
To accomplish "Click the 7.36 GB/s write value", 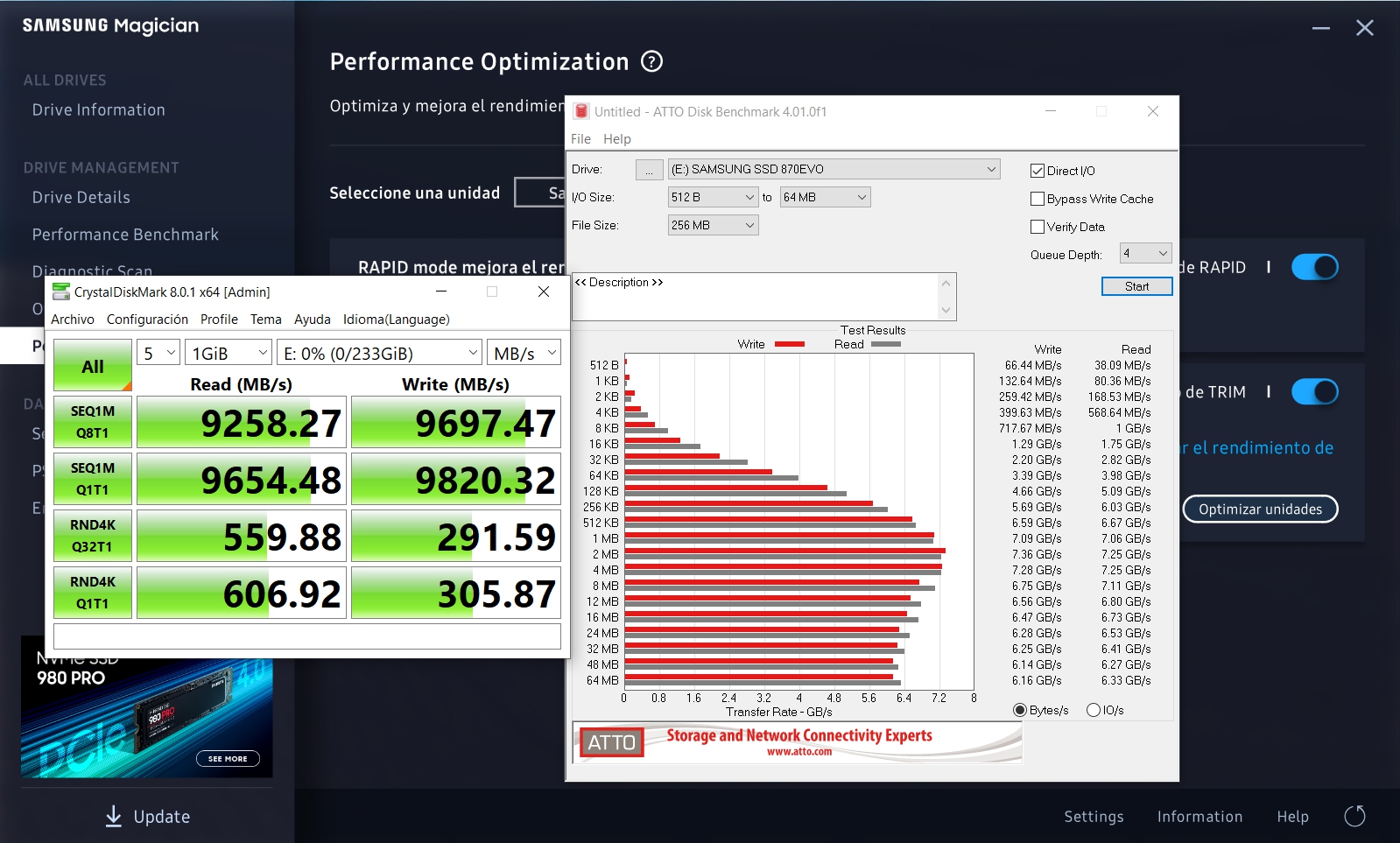I will [x=1037, y=554].
